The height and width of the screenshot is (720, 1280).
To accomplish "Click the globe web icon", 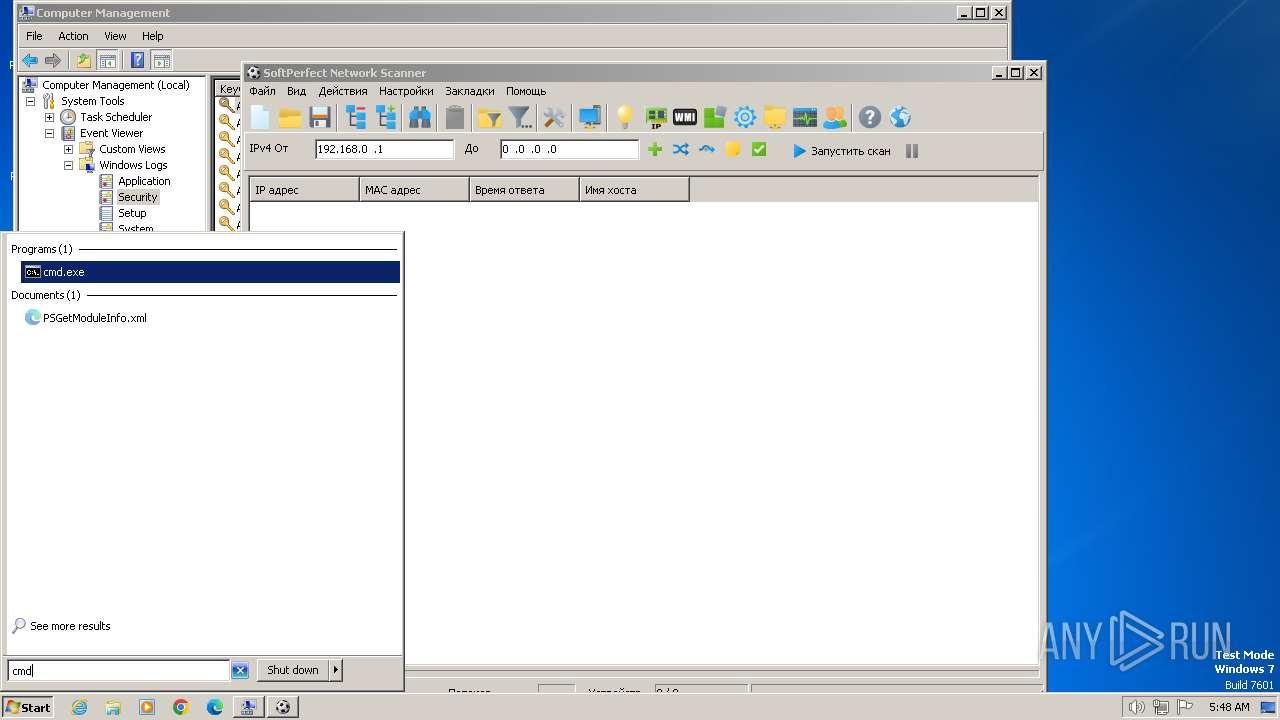I will (x=900, y=118).
